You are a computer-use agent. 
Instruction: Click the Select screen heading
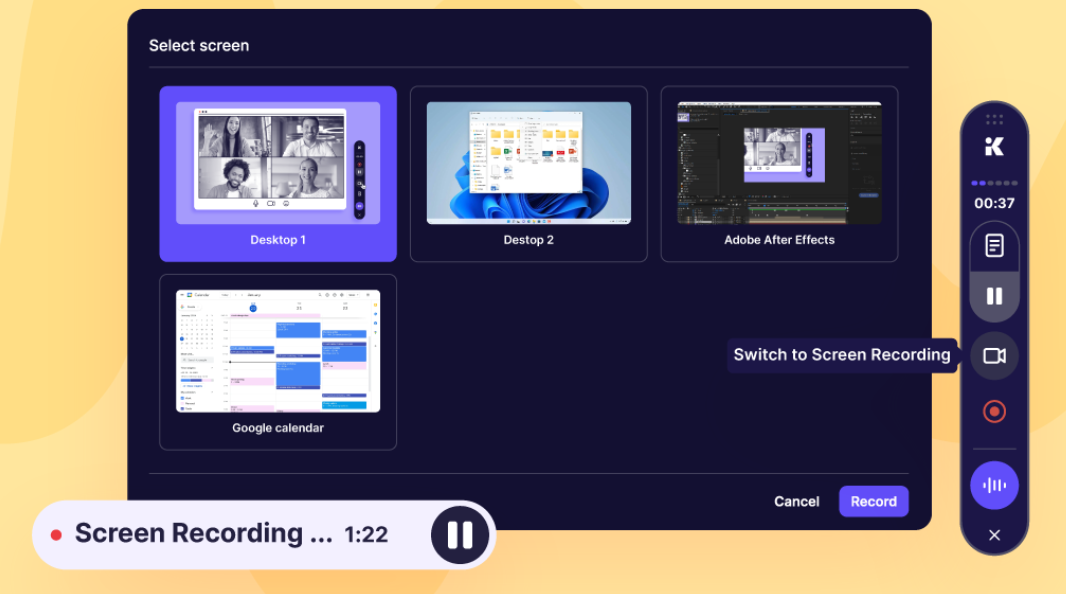[x=199, y=46]
